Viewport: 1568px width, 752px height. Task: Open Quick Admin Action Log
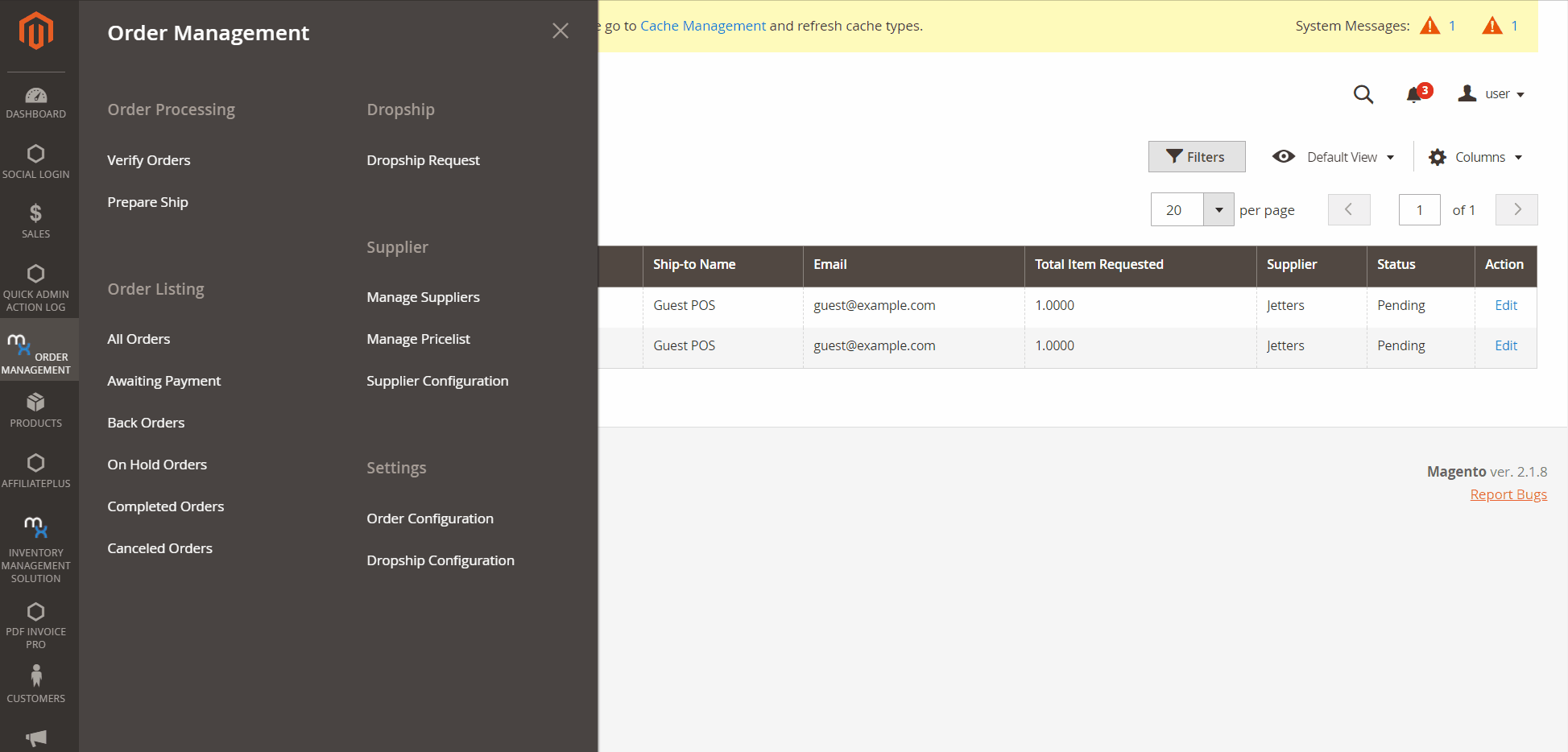36,288
